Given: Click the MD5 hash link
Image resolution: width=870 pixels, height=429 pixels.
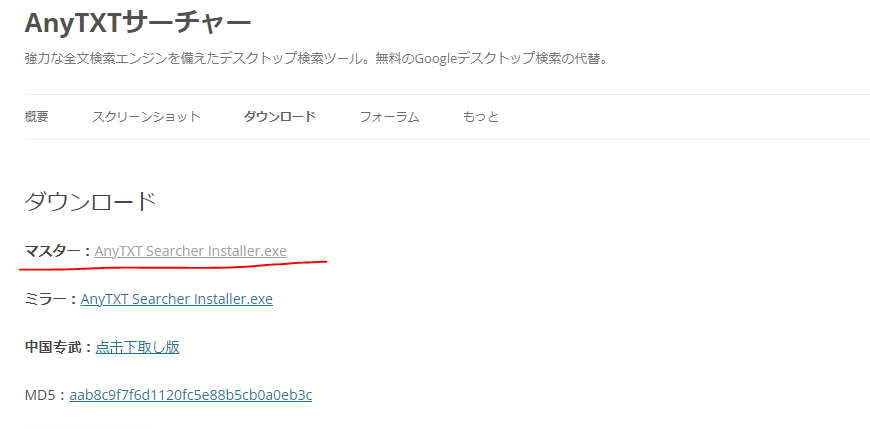Looking at the screenshot, I should coord(190,395).
